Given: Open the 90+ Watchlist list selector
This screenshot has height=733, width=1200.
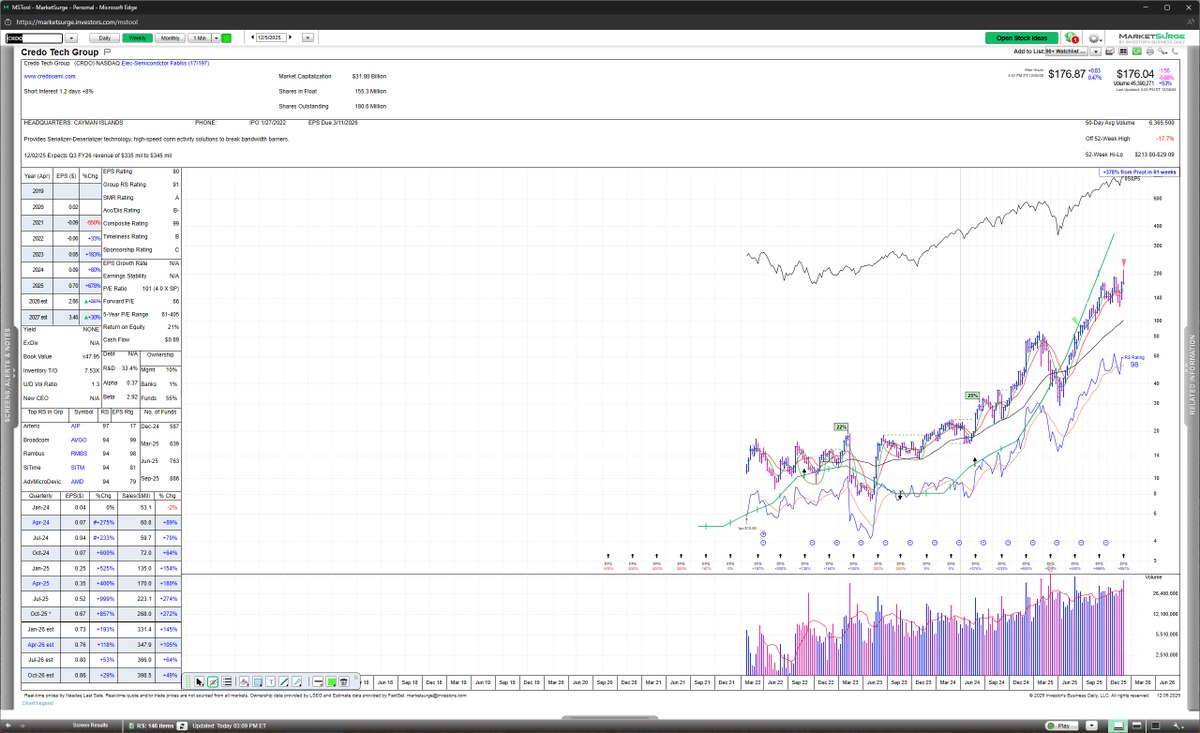Looking at the screenshot, I should tap(1066, 51).
